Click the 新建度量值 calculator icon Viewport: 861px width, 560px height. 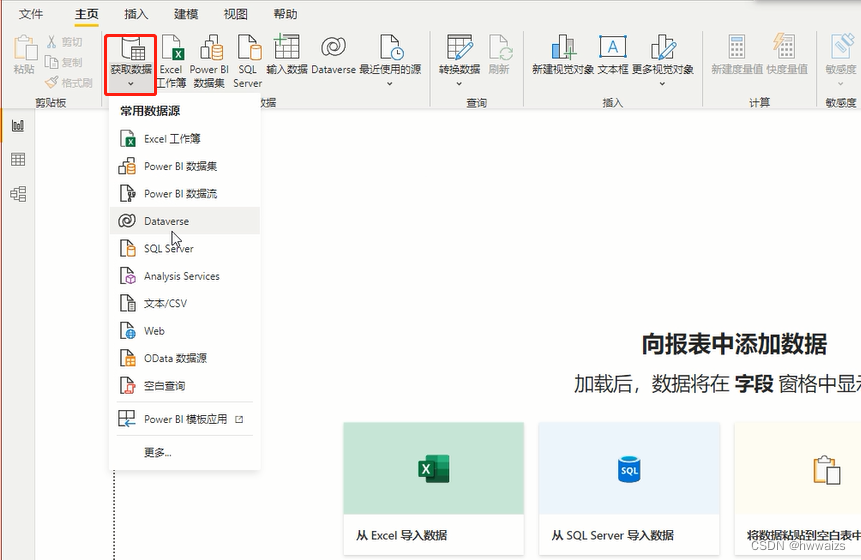(x=737, y=47)
